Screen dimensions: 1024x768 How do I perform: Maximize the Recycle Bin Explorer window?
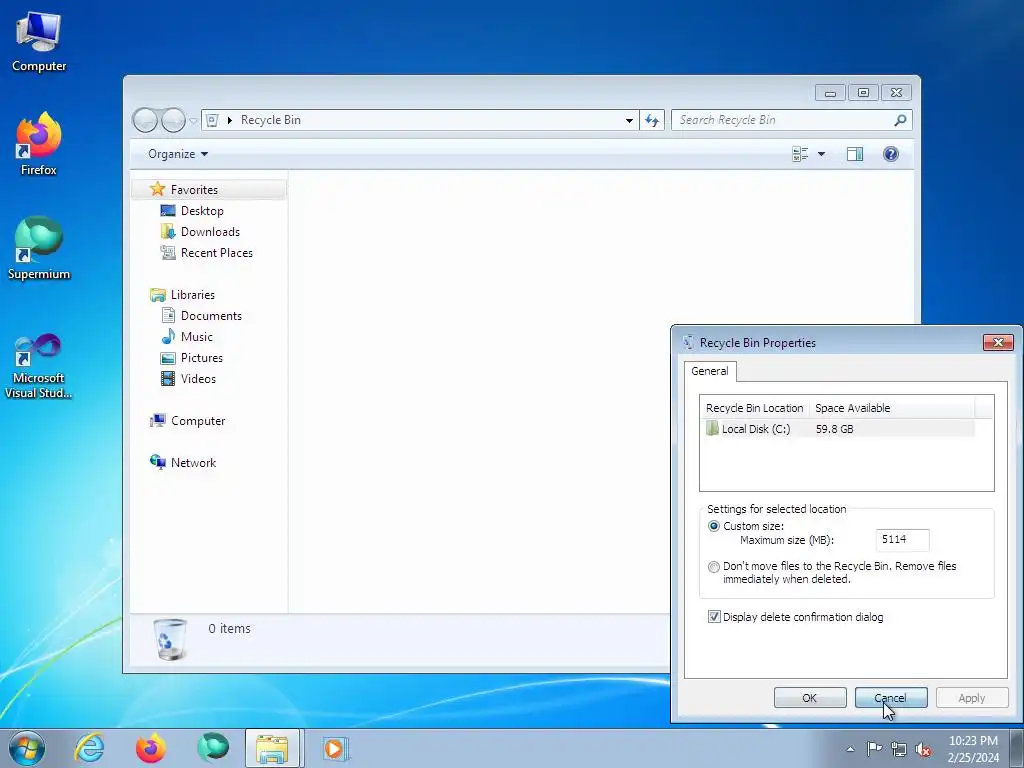point(863,93)
